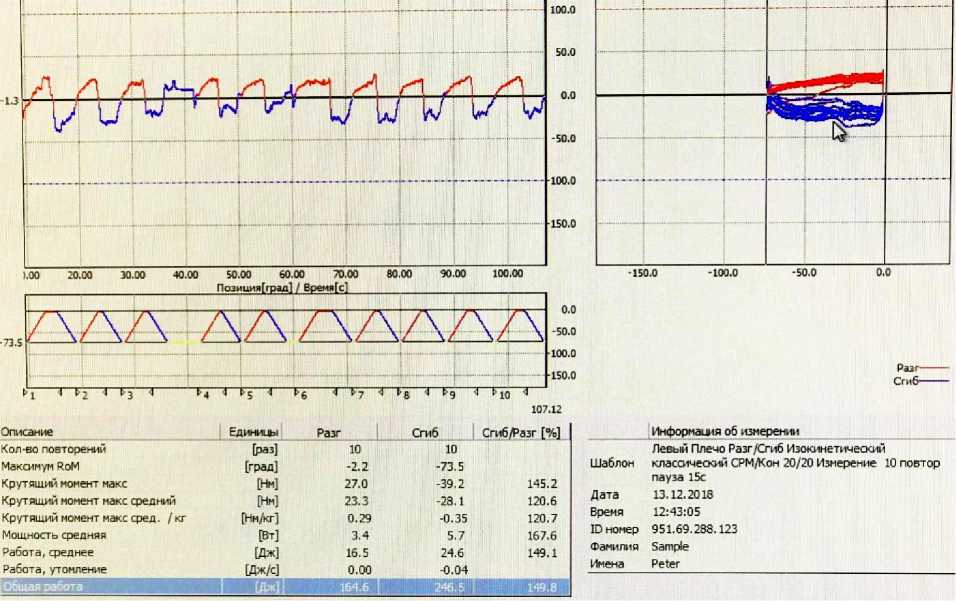Viewport: 956px width, 601px height.
Task: Click the Сгиб/Разг [%] column header
Action: pos(521,432)
